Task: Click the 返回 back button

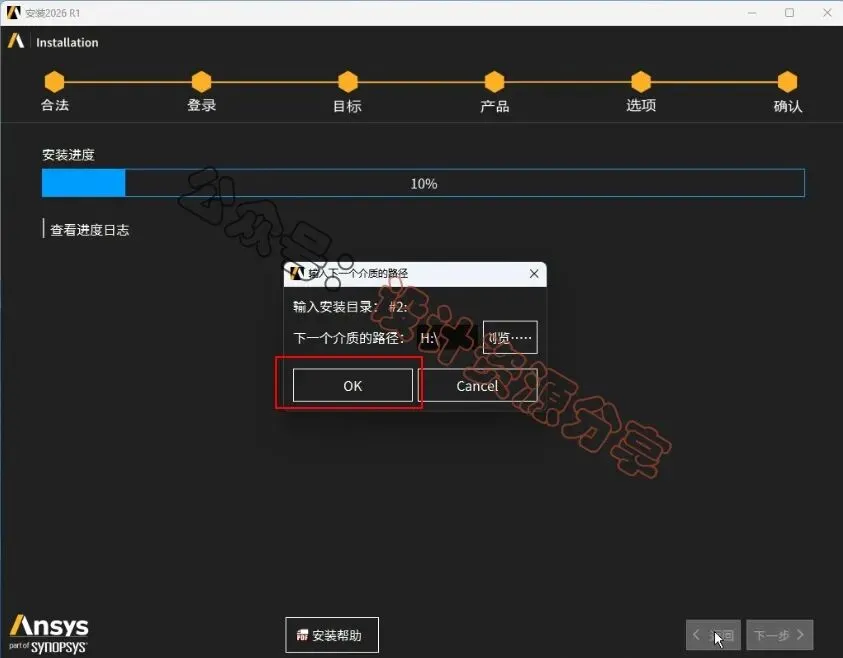Action: pyautogui.click(x=713, y=635)
